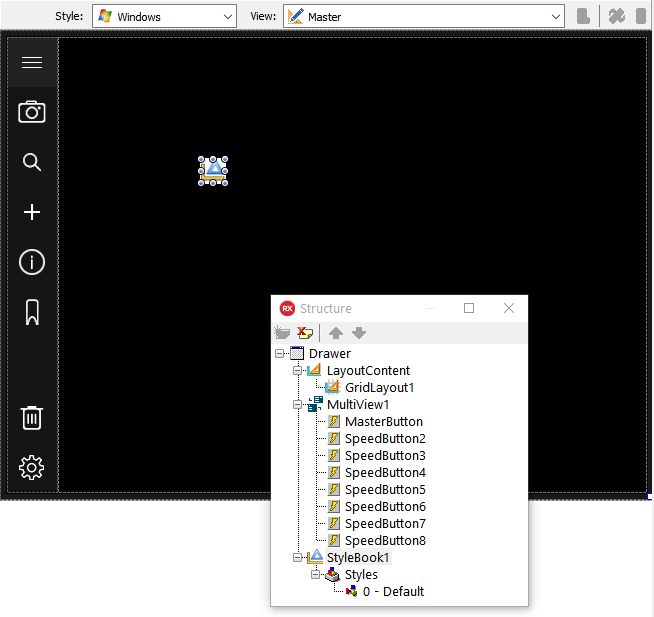
Task: Click the RX logo in Structure title bar
Action: click(287, 309)
